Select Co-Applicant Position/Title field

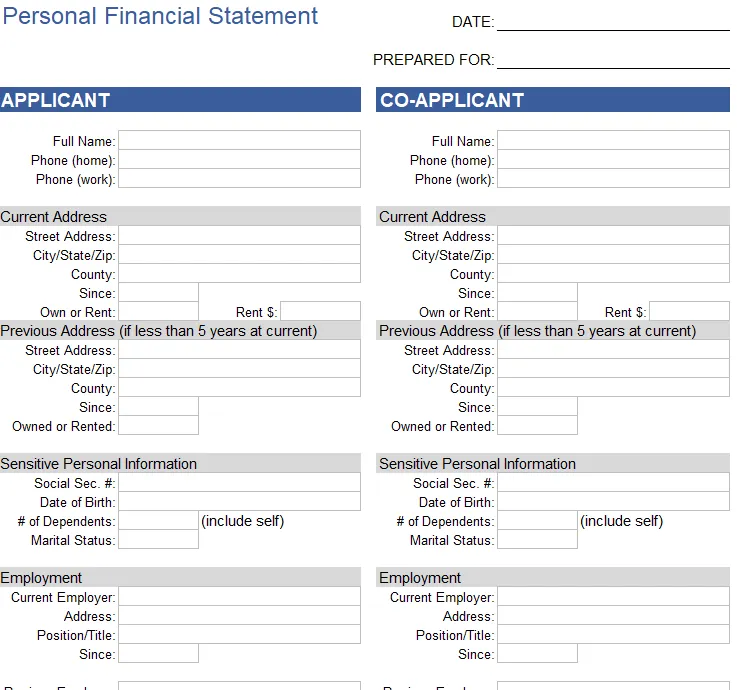(613, 635)
